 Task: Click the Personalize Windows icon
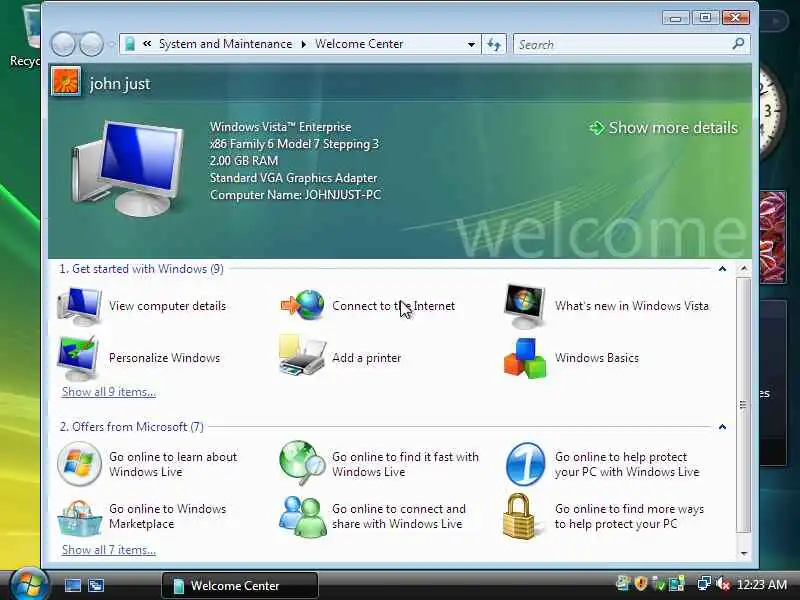tap(78, 358)
